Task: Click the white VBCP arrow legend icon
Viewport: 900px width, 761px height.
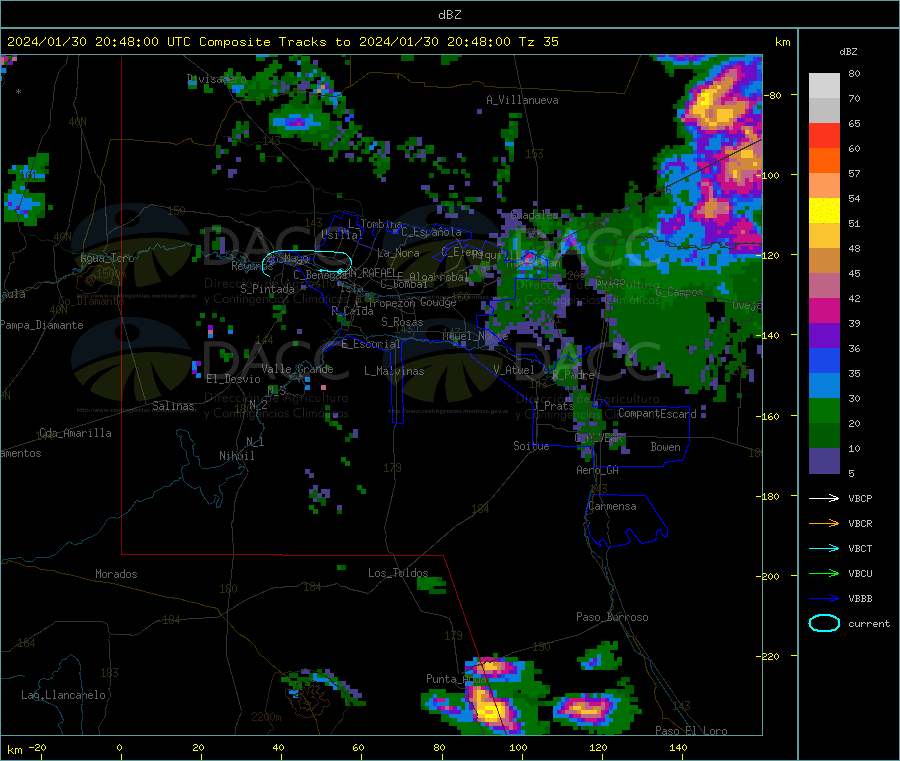Action: [824, 498]
